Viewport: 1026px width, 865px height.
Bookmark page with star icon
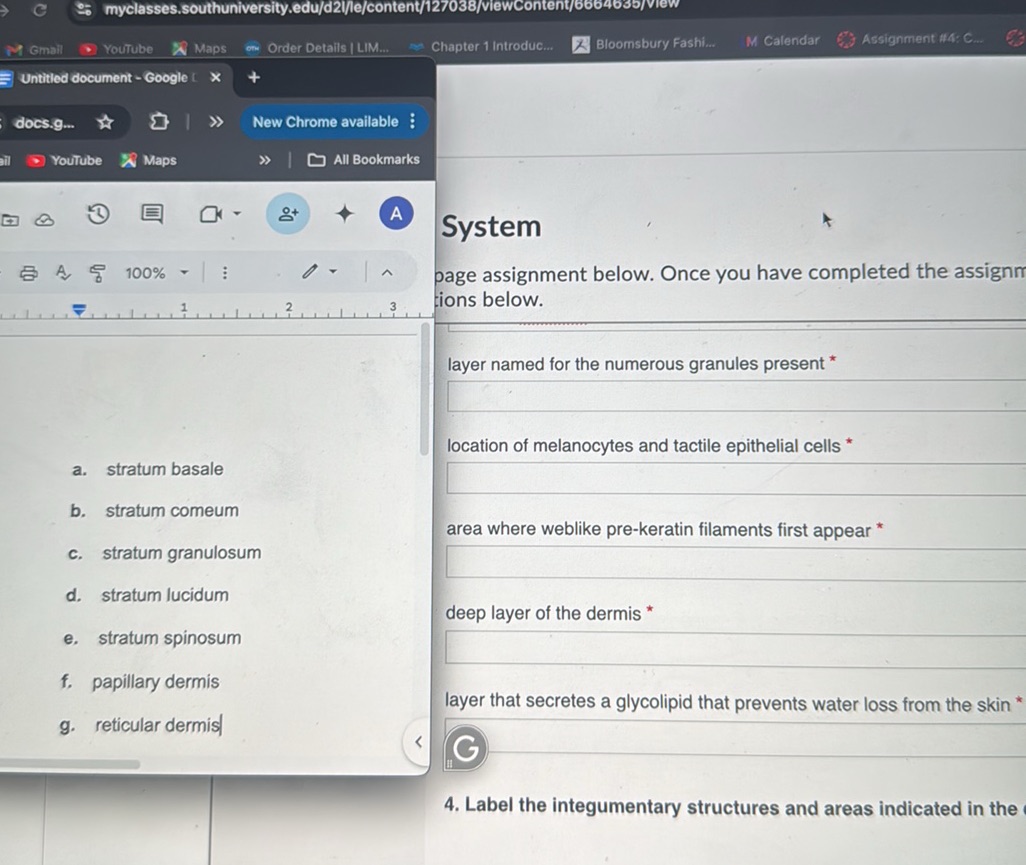click(x=104, y=123)
